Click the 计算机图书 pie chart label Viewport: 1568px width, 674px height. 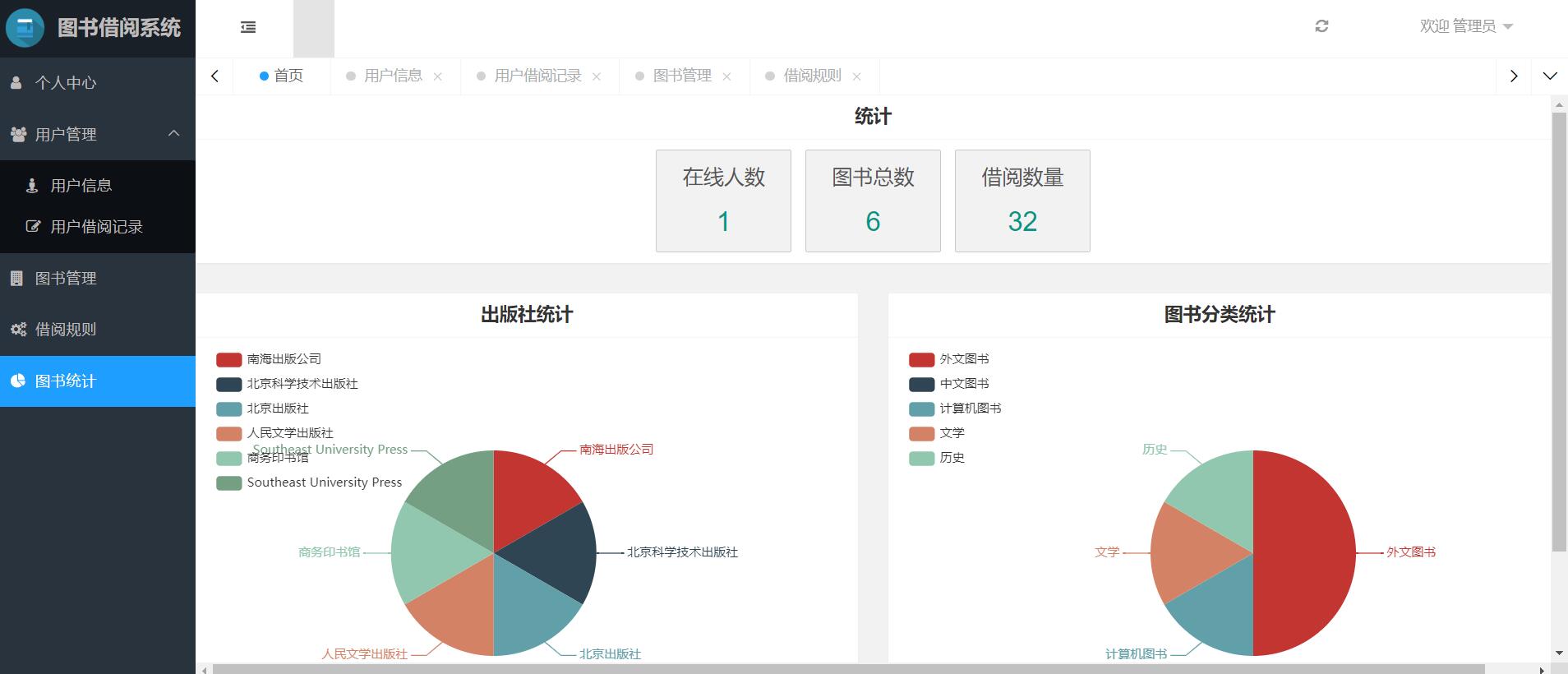click(1136, 654)
